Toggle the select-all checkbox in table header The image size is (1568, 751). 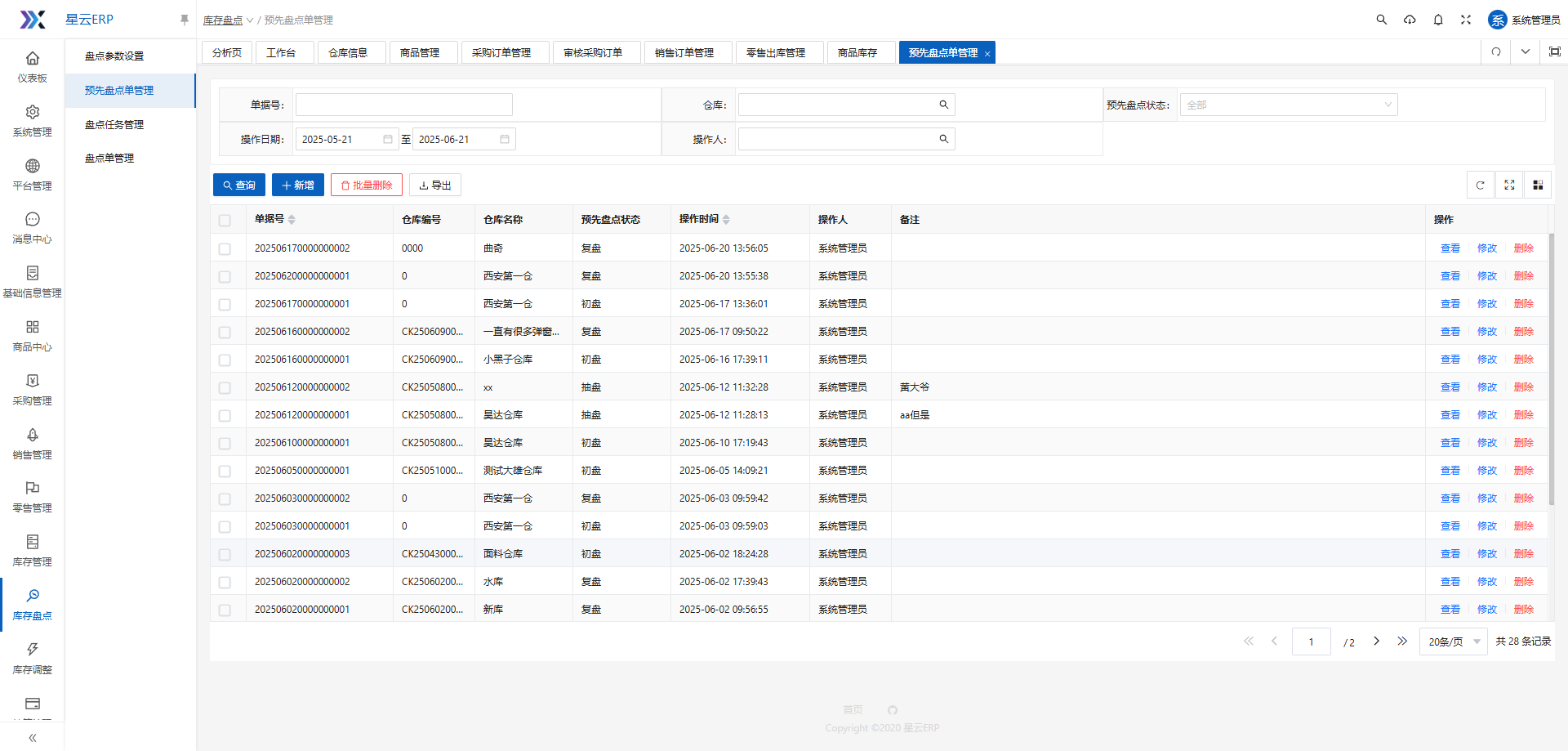click(x=225, y=220)
